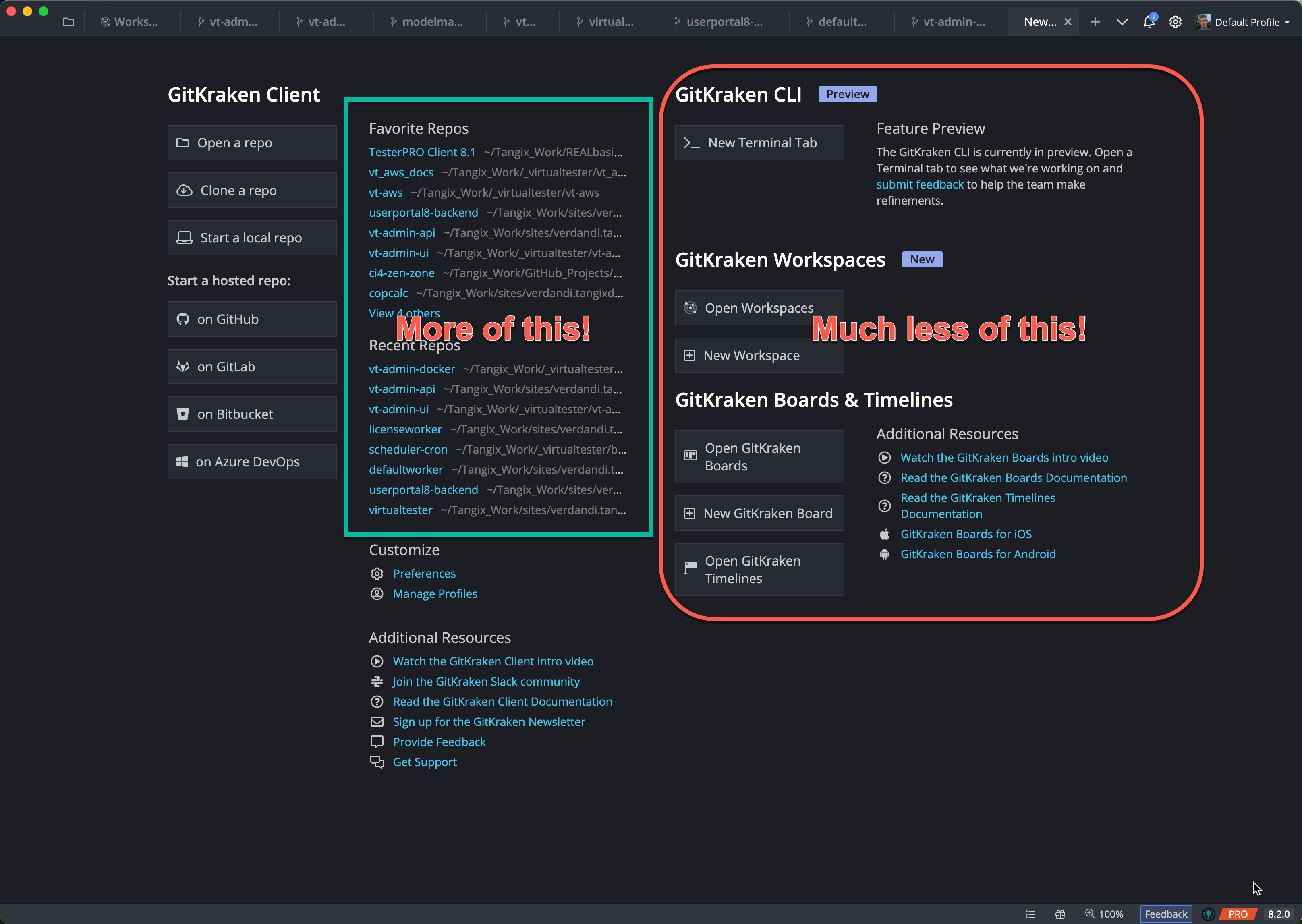Open favorite repo TesterPRO Client 8.1
Viewport: 1302px width, 924px height.
(422, 153)
